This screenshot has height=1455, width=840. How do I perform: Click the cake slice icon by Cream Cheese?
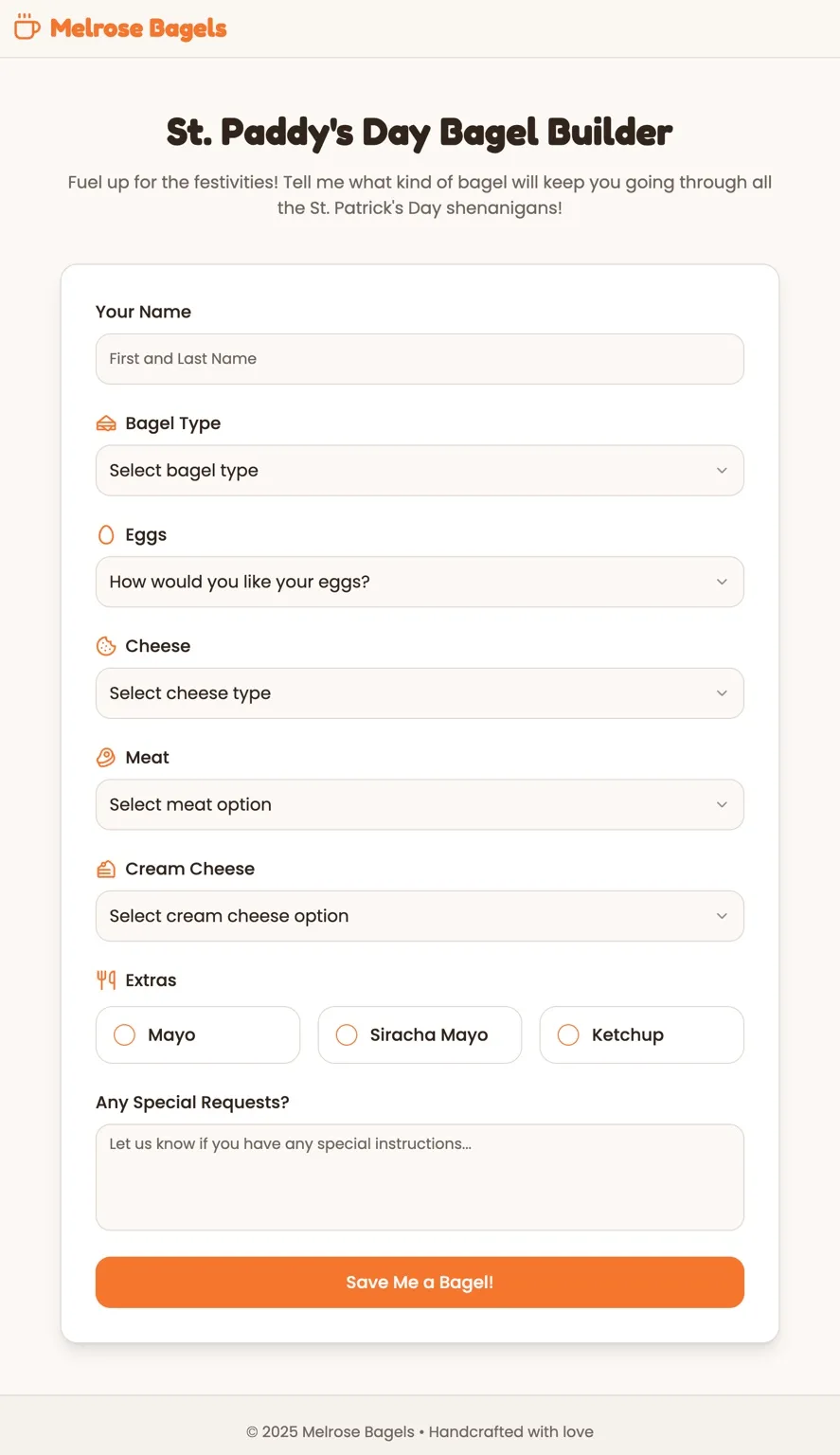(106, 869)
